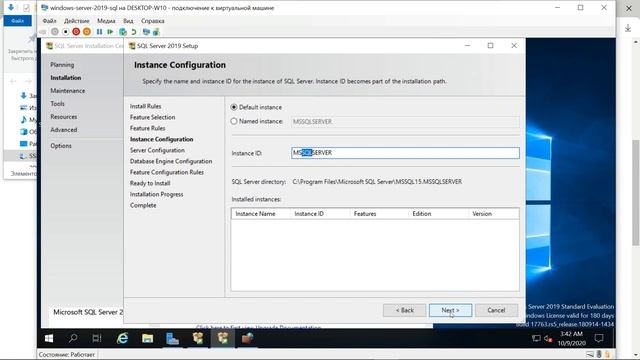Viewport: 640px width, 360px height.
Task: Click the last taskbar toolbox icon
Action: (247, 338)
